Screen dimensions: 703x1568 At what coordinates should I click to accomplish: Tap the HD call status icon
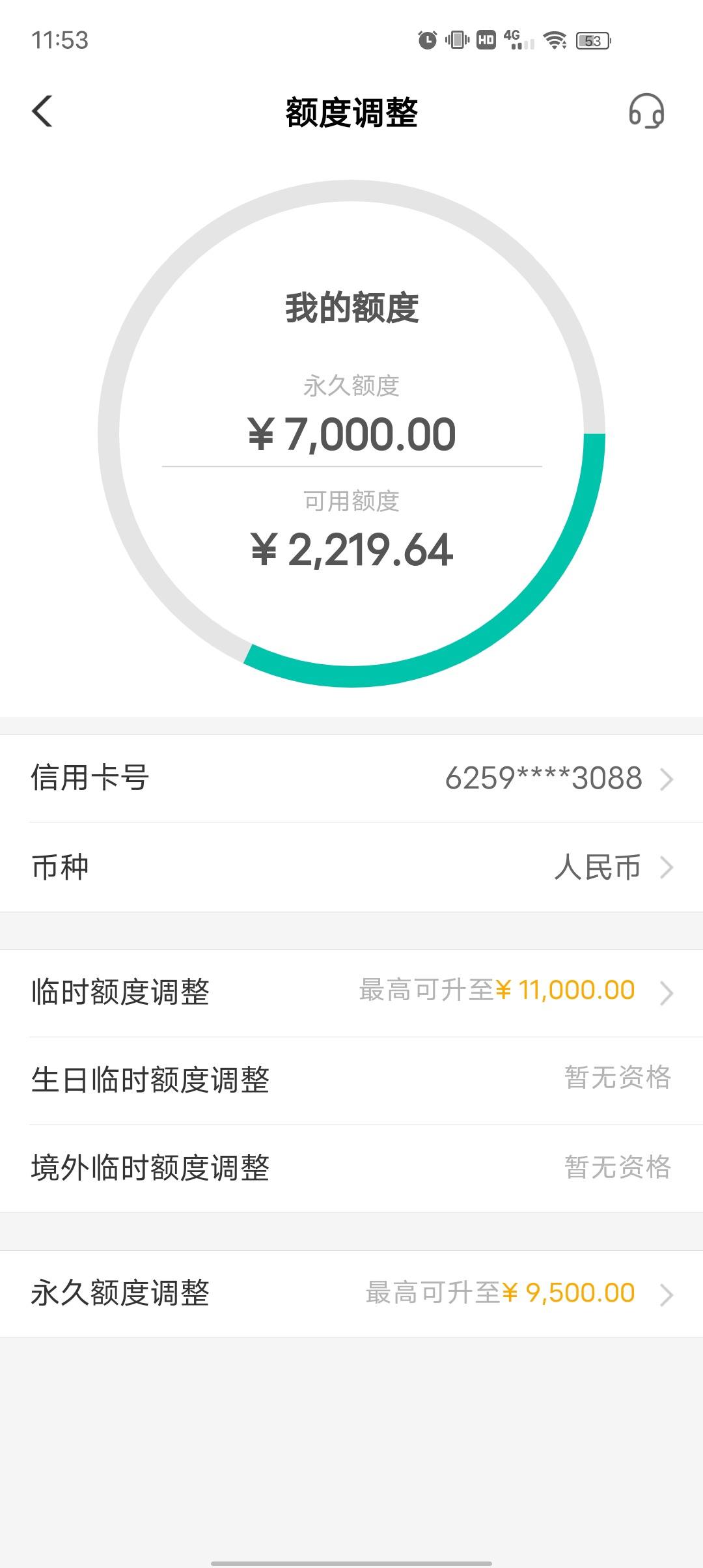pyautogui.click(x=486, y=40)
